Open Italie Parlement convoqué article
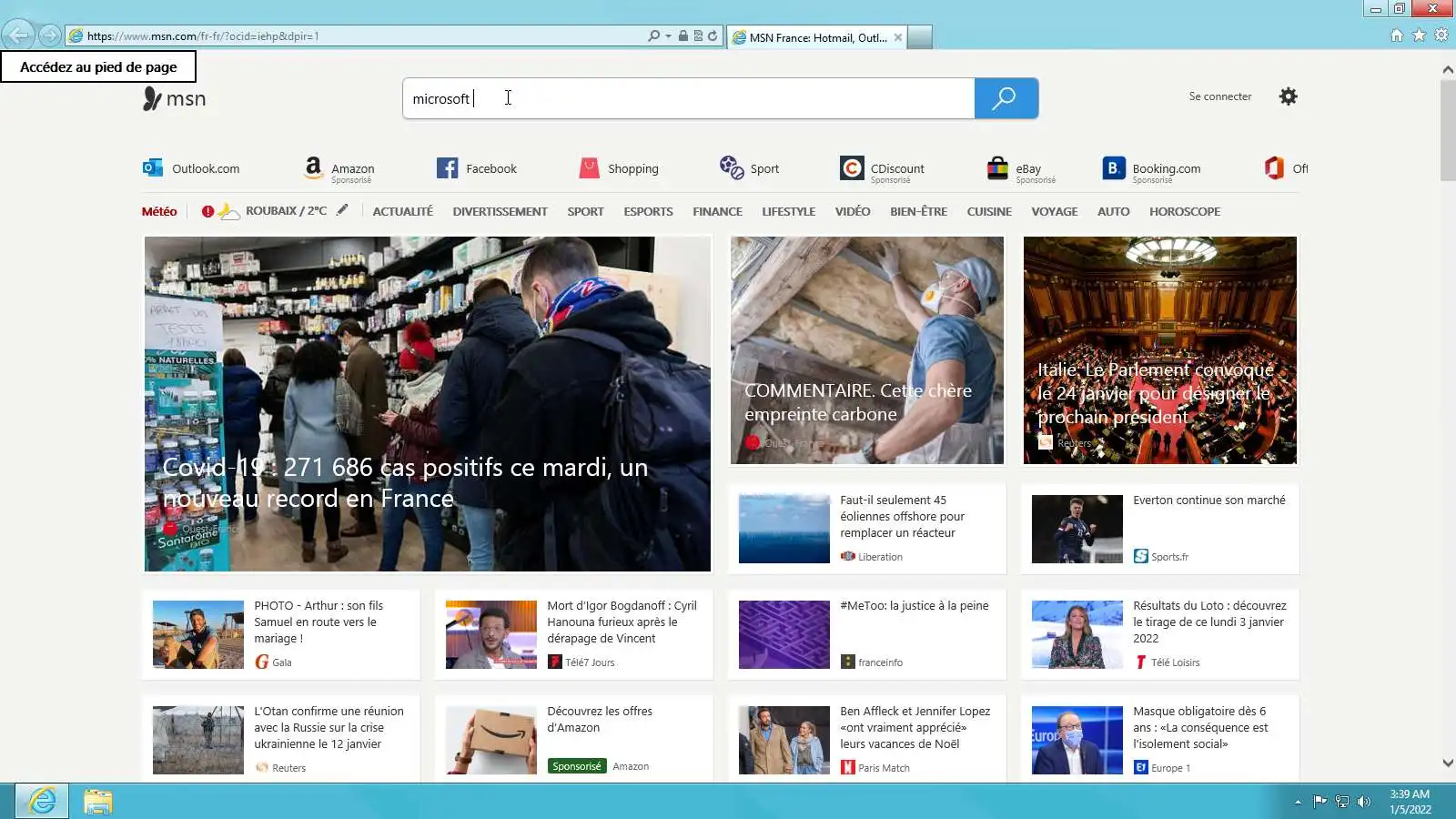1456x819 pixels. pos(1159,350)
